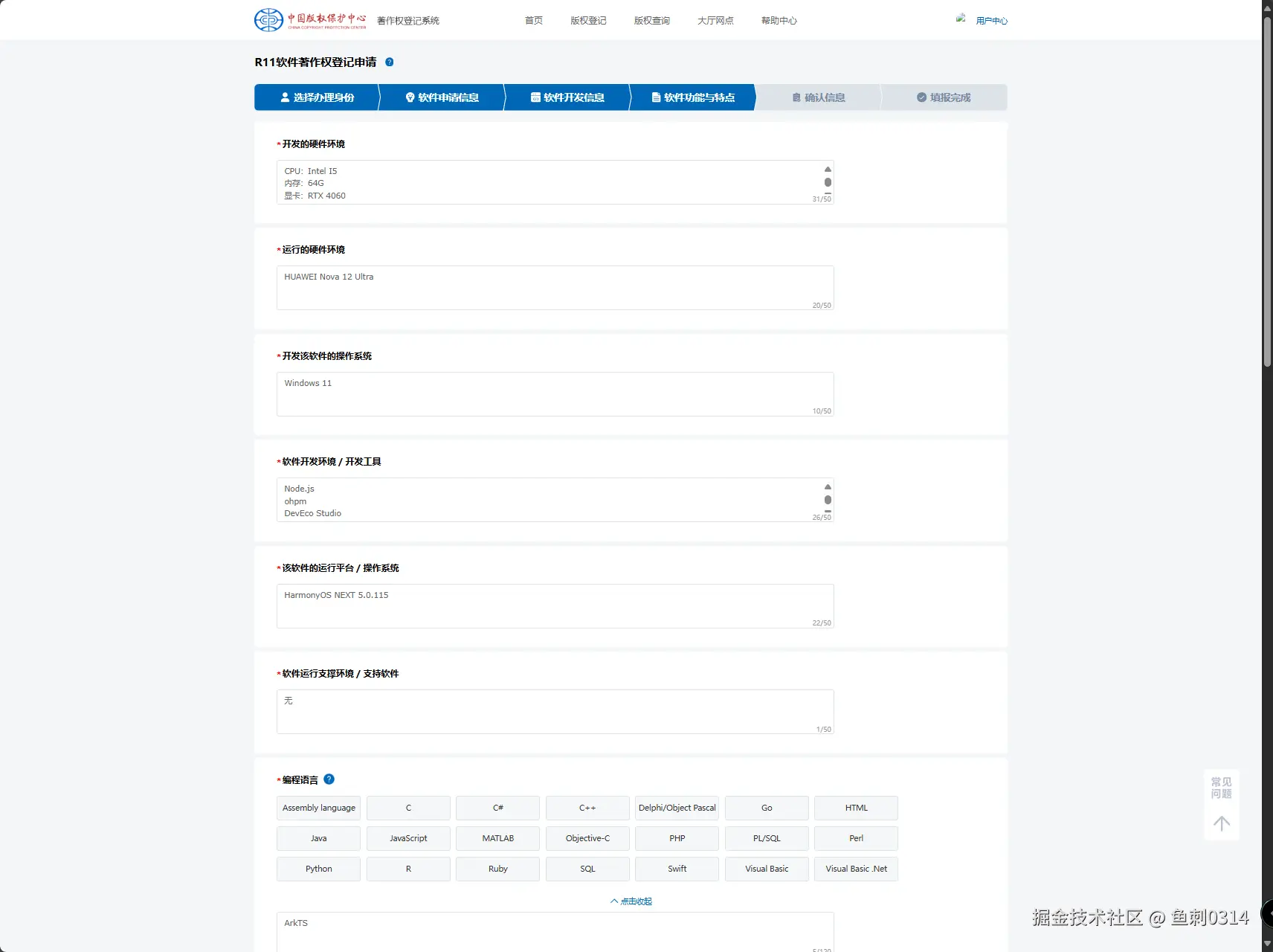
Task: Toggle Delphi/Object Pascal option
Action: pyautogui.click(x=677, y=808)
